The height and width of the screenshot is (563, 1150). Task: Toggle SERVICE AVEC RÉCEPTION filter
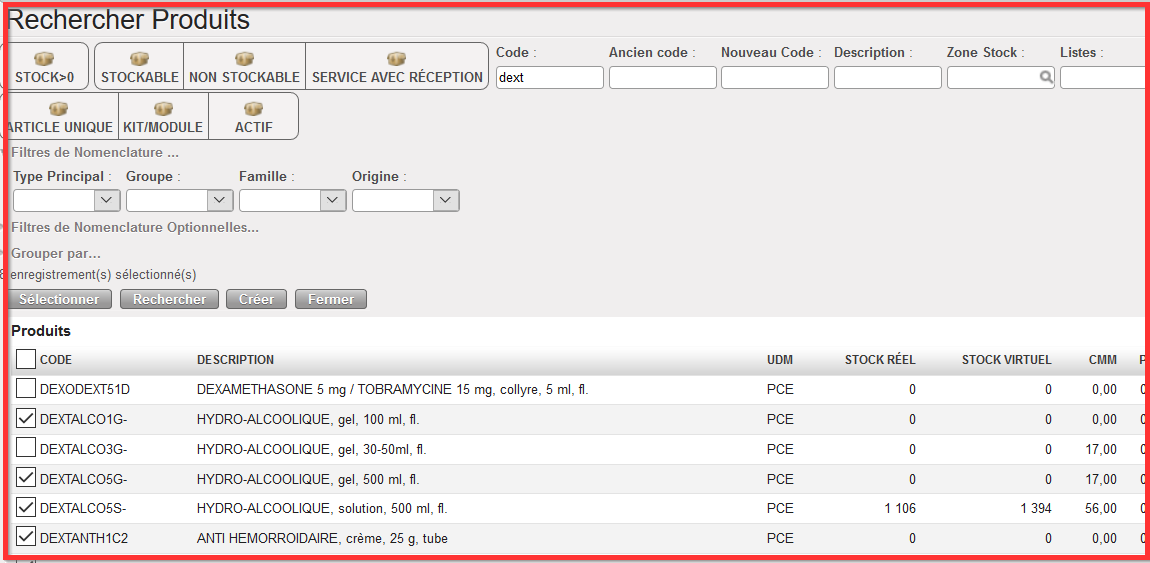point(397,66)
